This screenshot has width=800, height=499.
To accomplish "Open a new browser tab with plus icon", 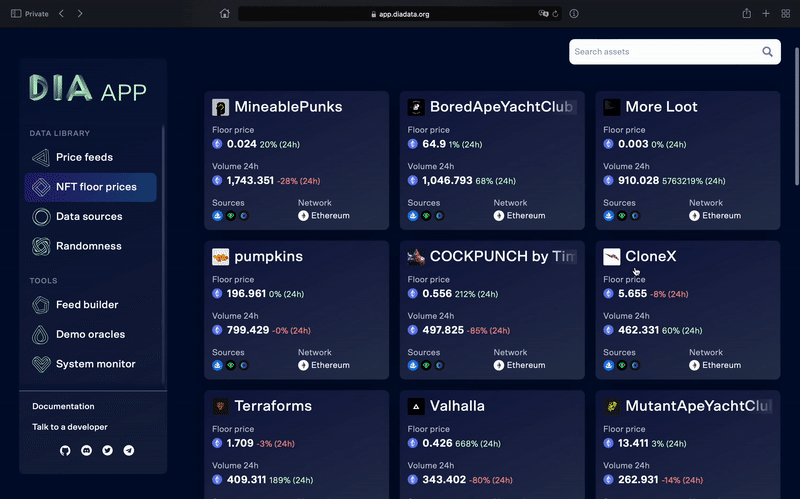I will coord(766,14).
